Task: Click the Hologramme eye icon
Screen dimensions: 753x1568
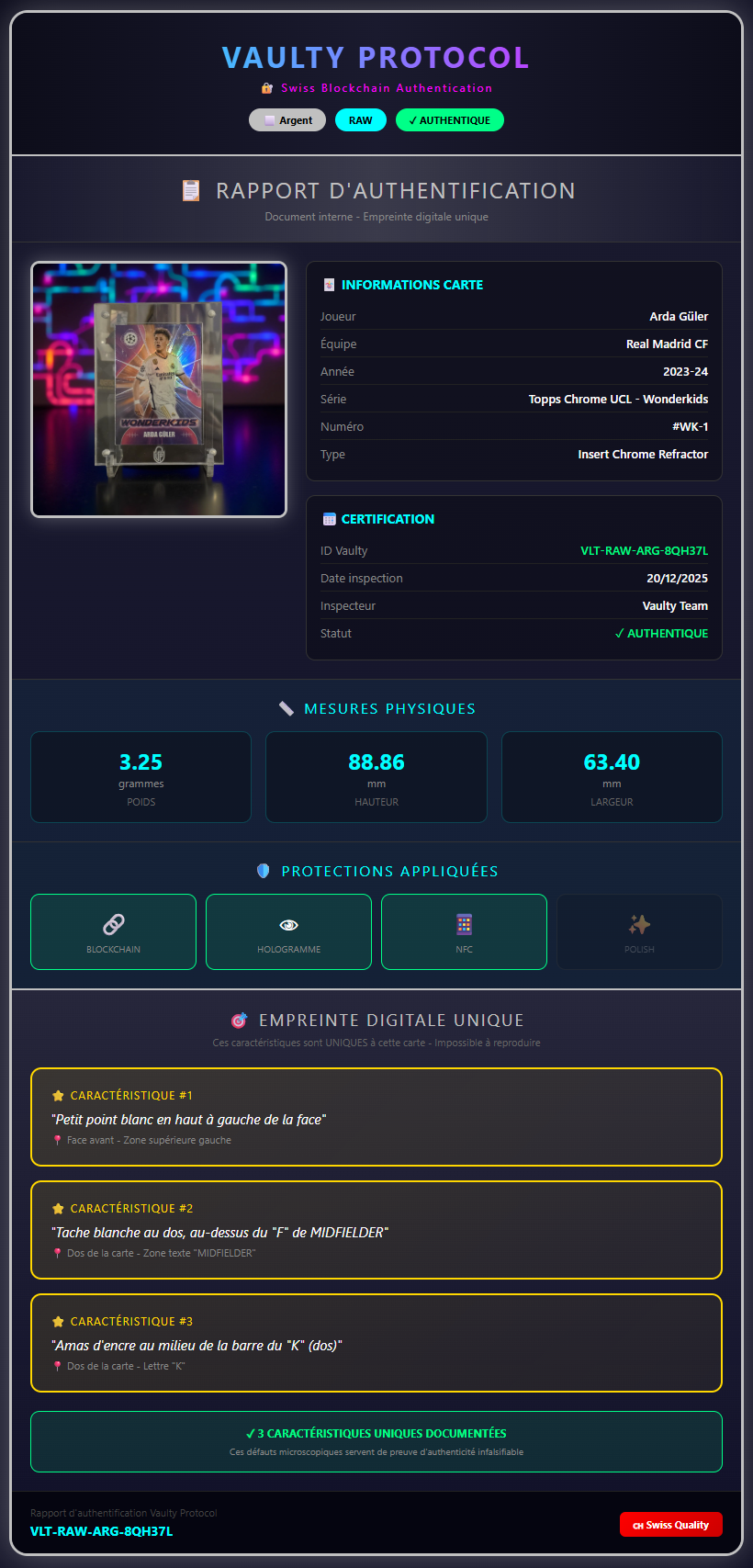Action: tap(288, 925)
